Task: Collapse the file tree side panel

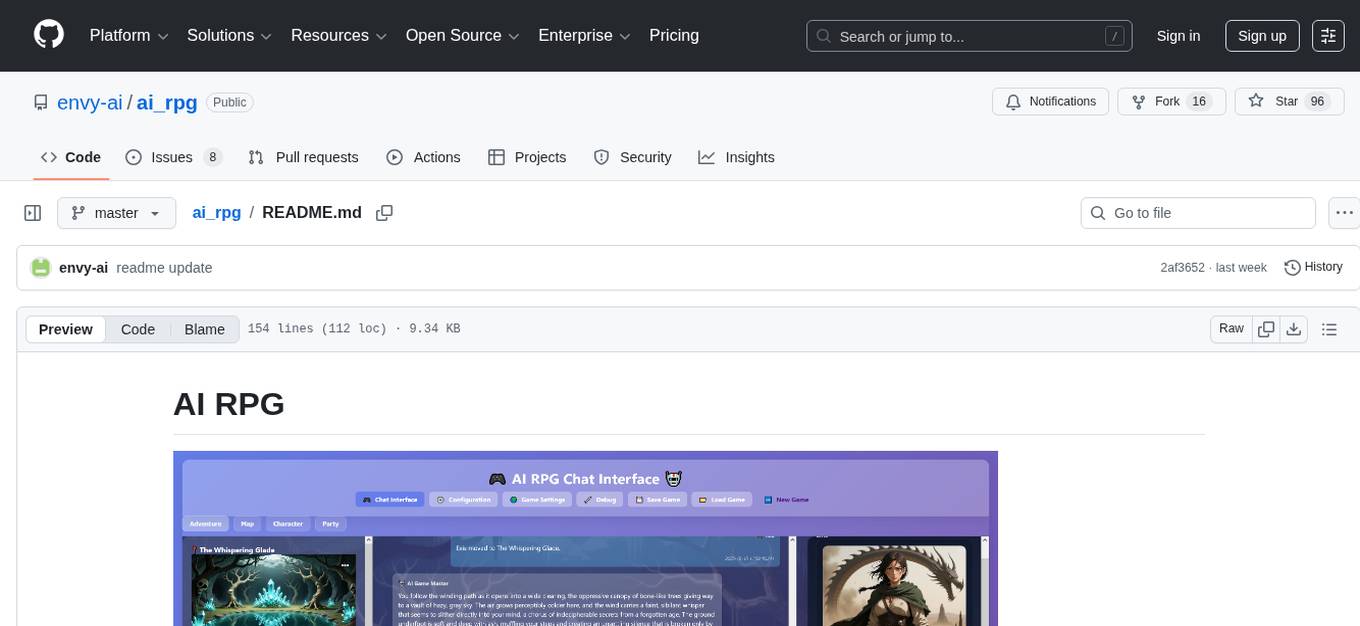Action: (33, 213)
